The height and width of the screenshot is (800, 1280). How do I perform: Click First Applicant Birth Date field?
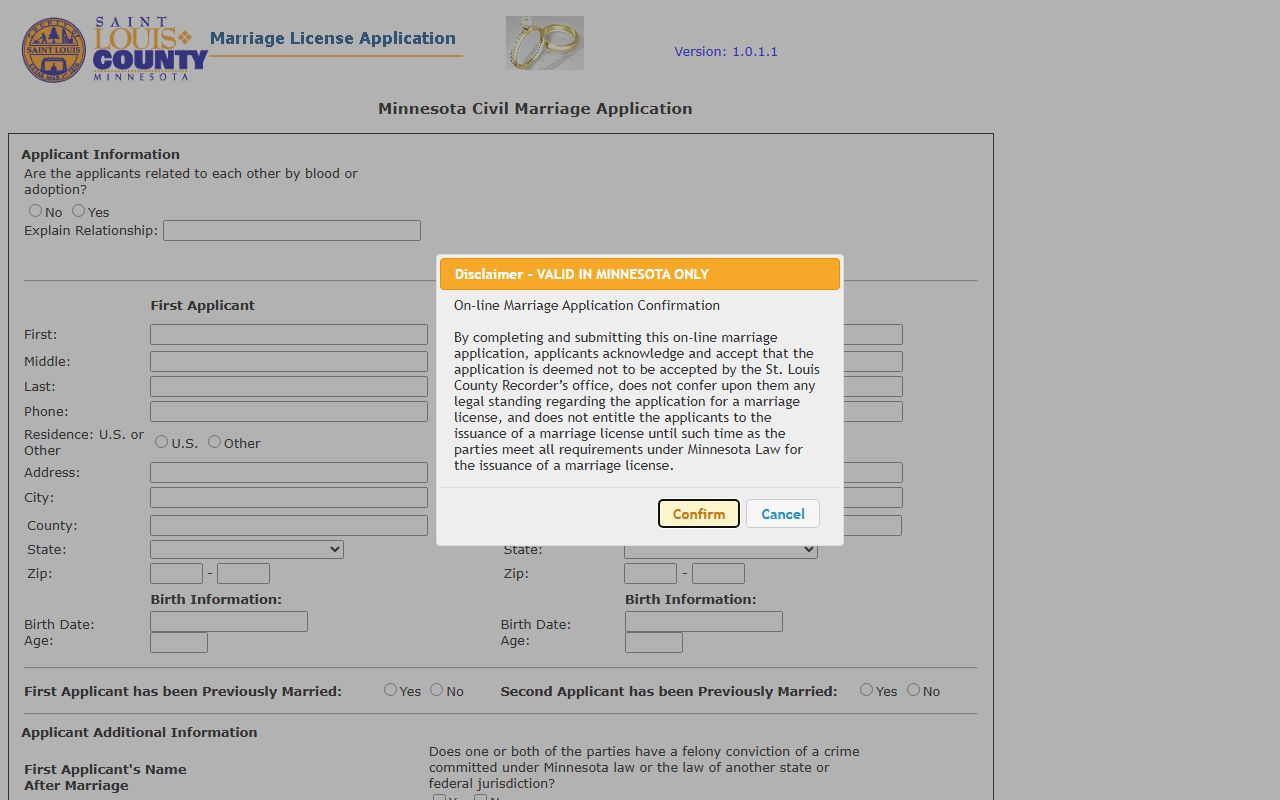point(229,622)
